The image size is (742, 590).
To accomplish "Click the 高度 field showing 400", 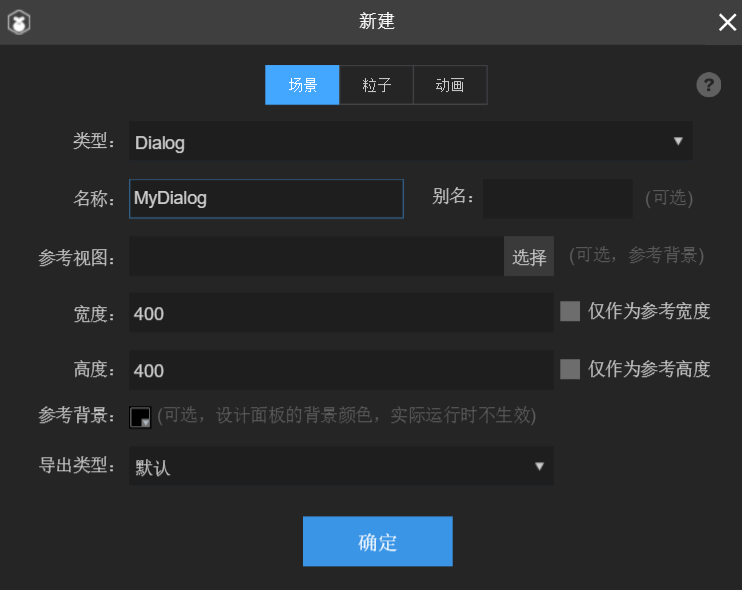I will (x=340, y=370).
